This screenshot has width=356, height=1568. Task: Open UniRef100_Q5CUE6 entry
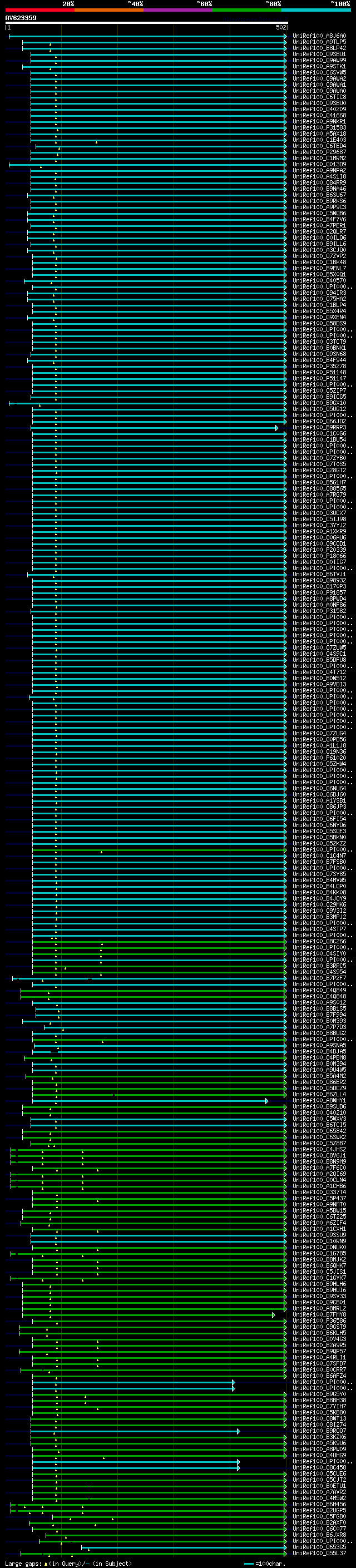[319, 1473]
